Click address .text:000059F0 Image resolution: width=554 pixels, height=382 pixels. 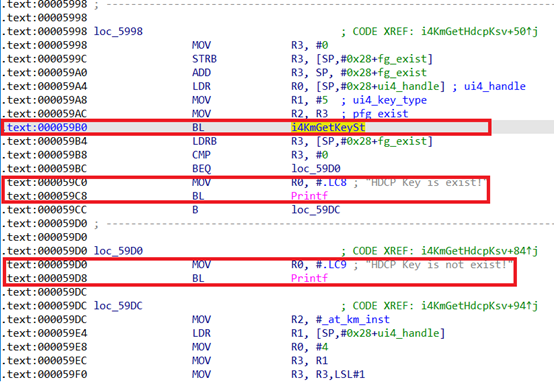[x=45, y=374]
